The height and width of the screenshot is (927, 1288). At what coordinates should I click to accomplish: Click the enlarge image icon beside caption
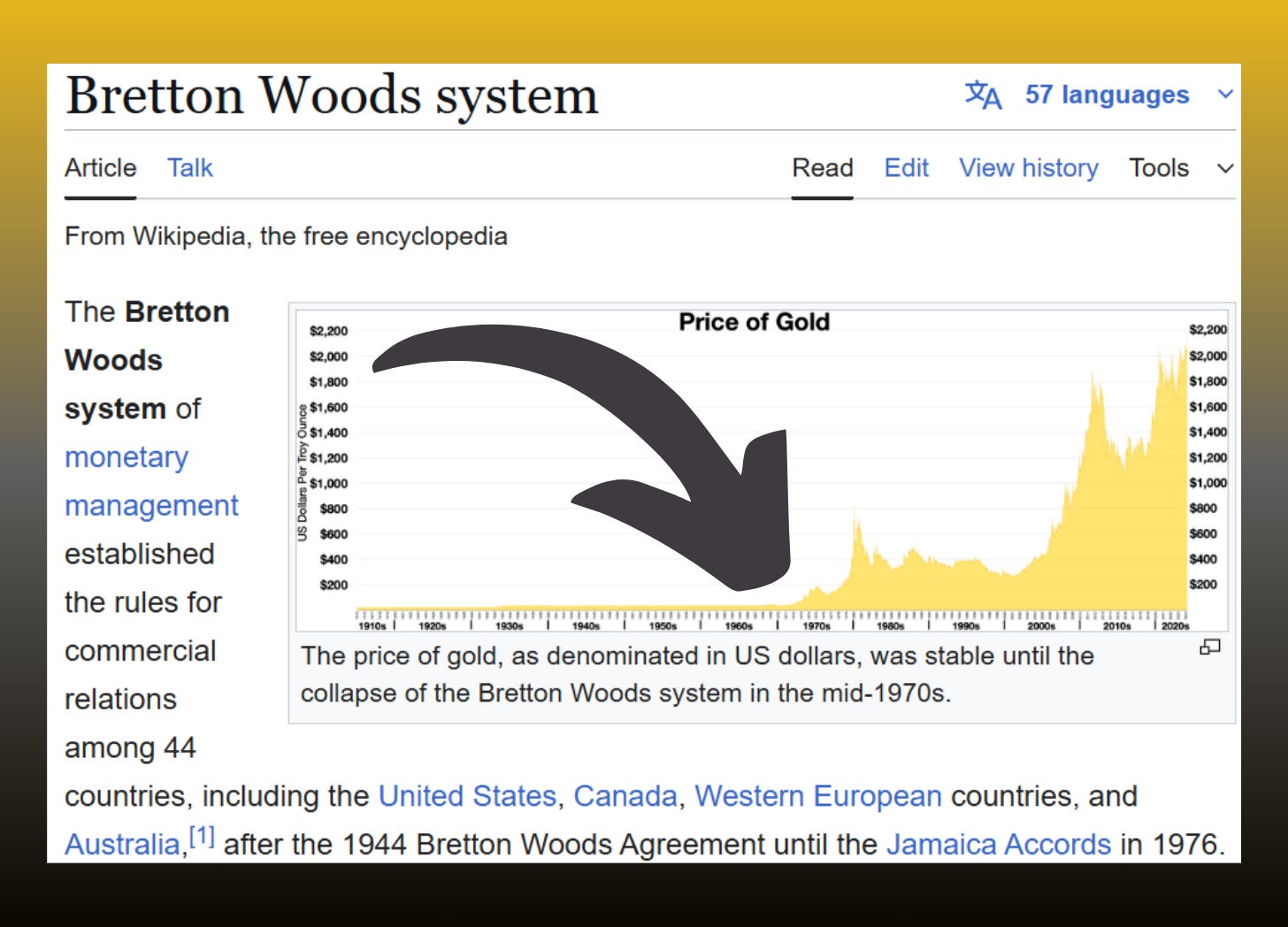[1209, 647]
